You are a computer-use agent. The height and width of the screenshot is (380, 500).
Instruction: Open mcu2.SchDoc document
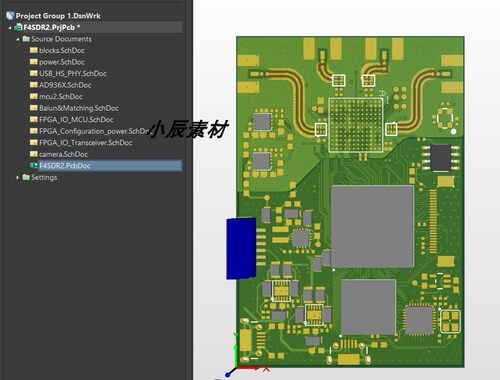pyautogui.click(x=61, y=97)
